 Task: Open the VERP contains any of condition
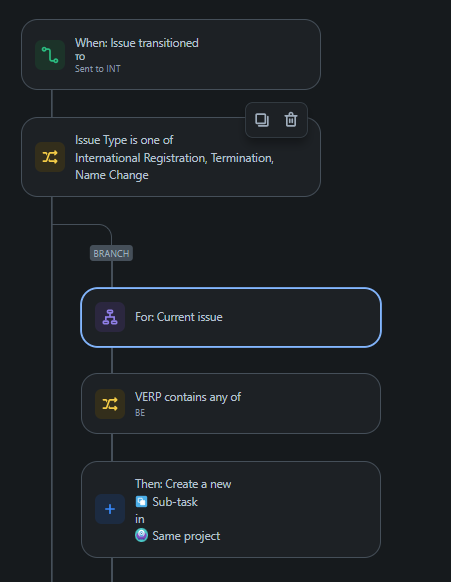(231, 403)
